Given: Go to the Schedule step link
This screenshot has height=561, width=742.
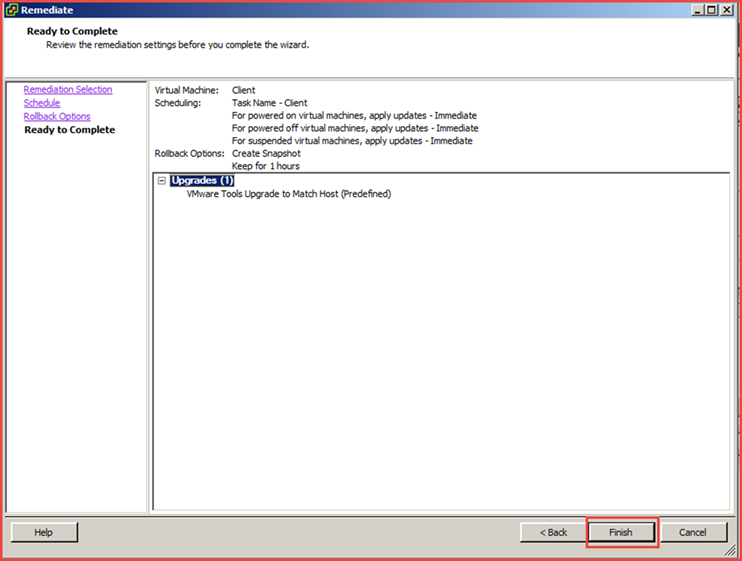Looking at the screenshot, I should click(42, 103).
